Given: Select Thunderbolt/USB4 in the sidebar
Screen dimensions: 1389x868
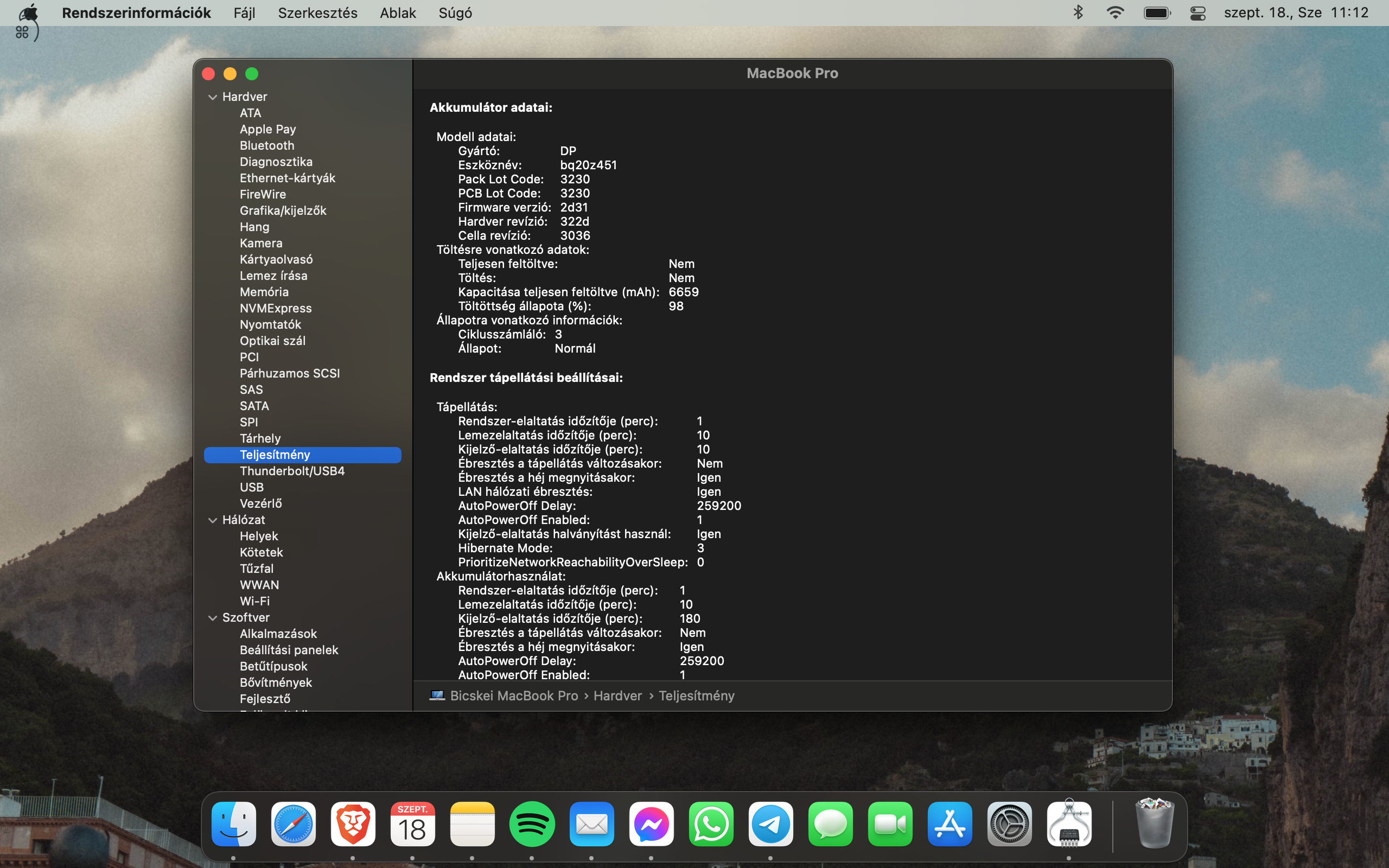Looking at the screenshot, I should point(292,471).
